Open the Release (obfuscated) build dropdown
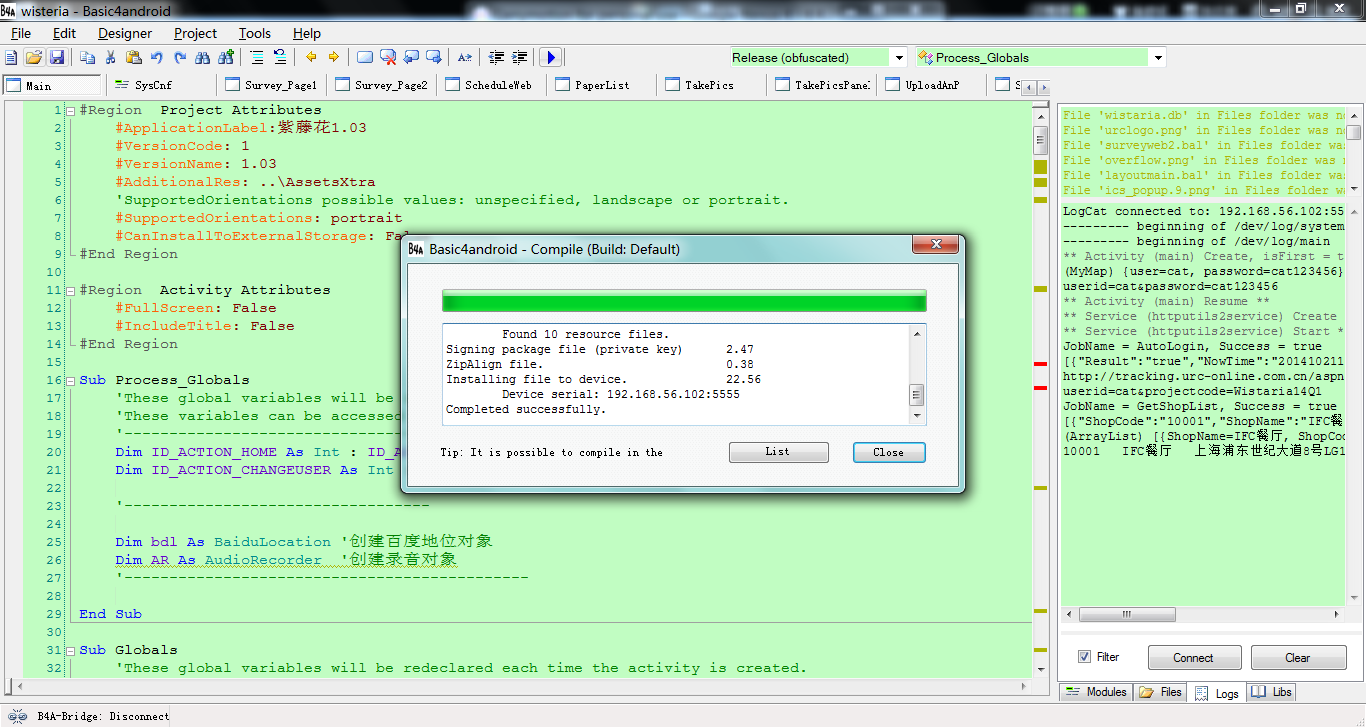 [899, 58]
